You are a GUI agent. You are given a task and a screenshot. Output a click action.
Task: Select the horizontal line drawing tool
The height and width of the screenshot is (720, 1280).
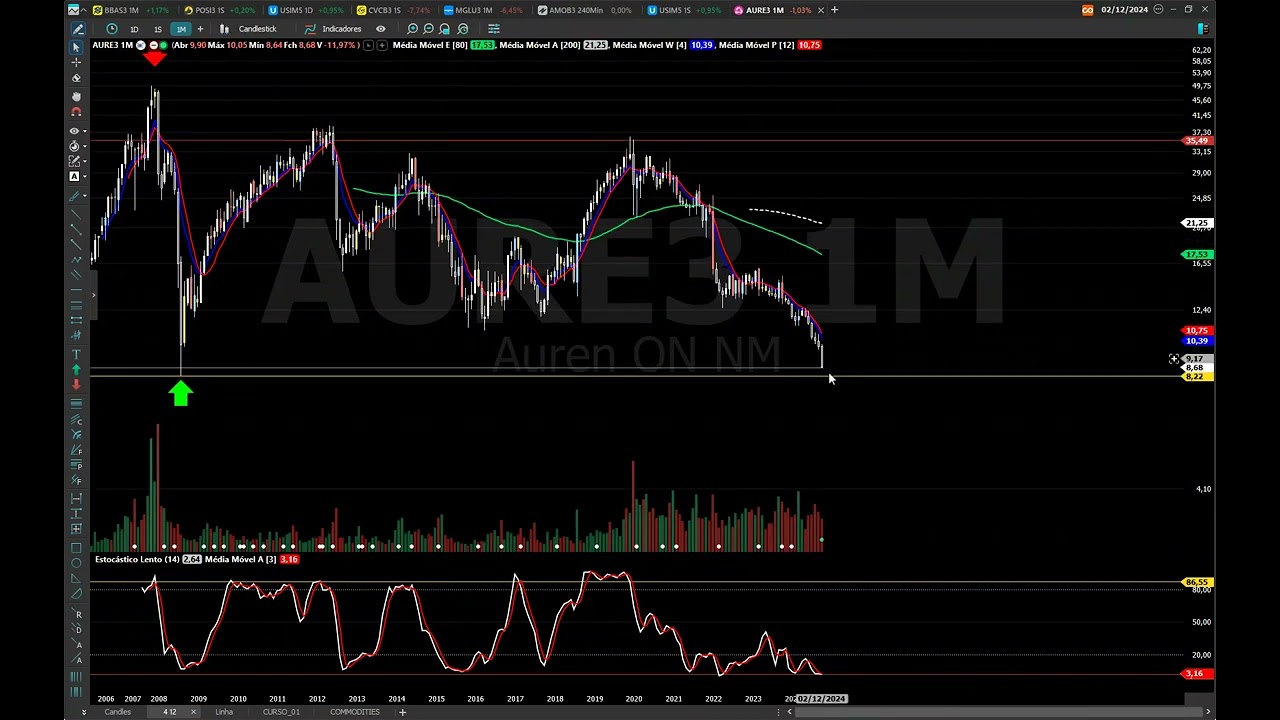(76, 290)
